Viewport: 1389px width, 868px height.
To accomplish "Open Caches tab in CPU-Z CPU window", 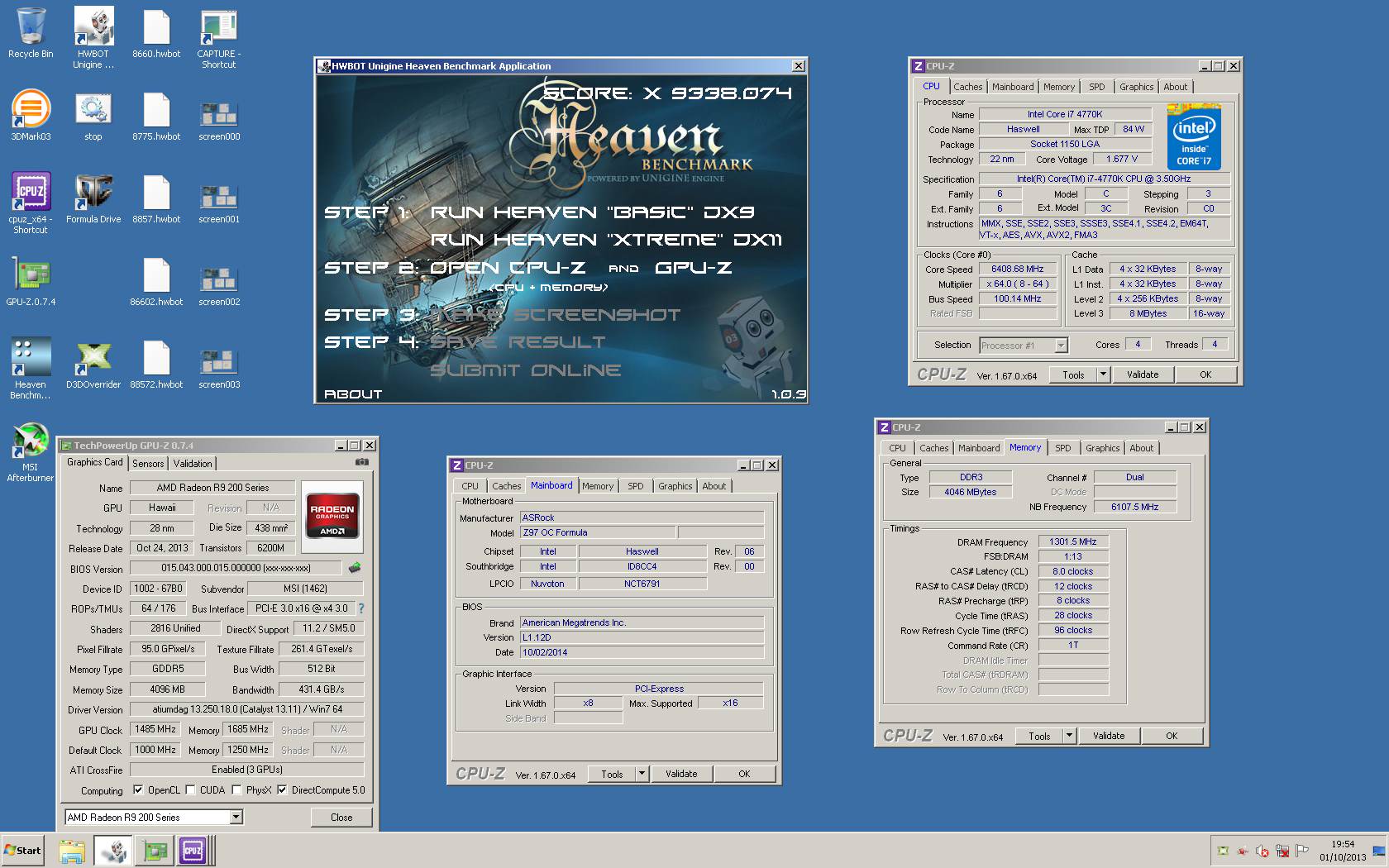I will click(967, 87).
